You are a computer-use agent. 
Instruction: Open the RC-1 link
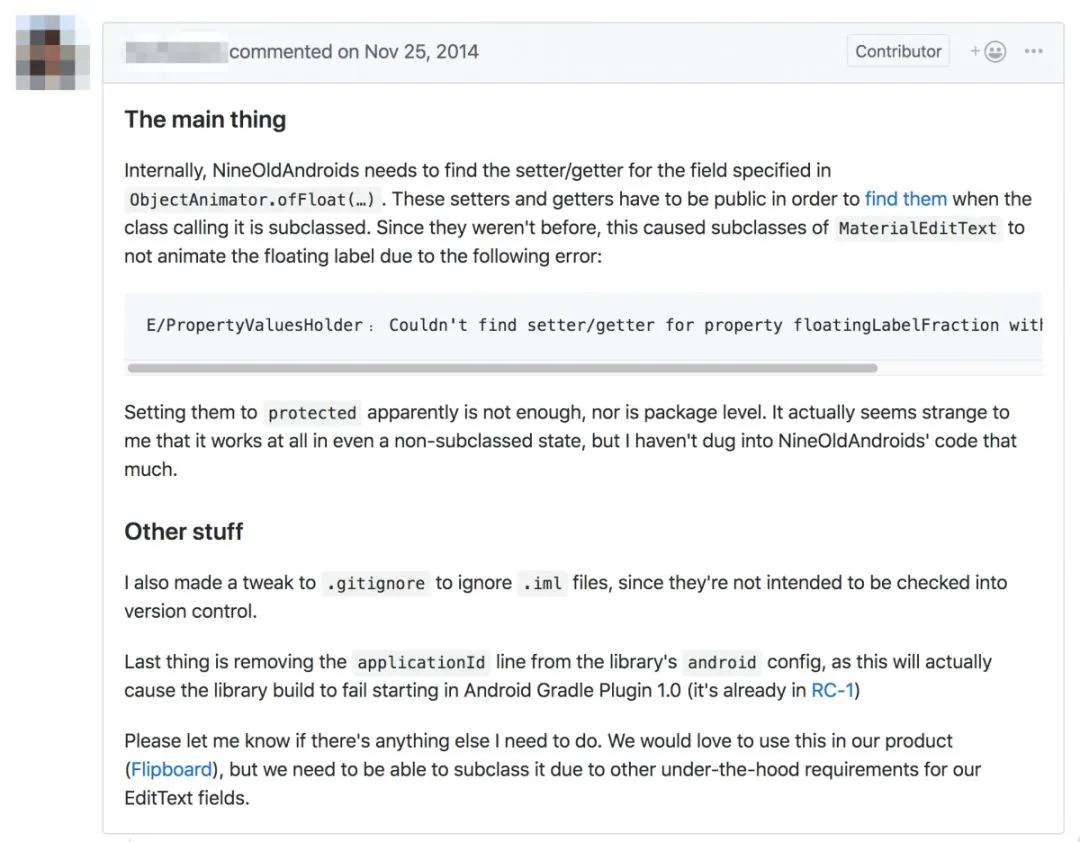click(832, 690)
